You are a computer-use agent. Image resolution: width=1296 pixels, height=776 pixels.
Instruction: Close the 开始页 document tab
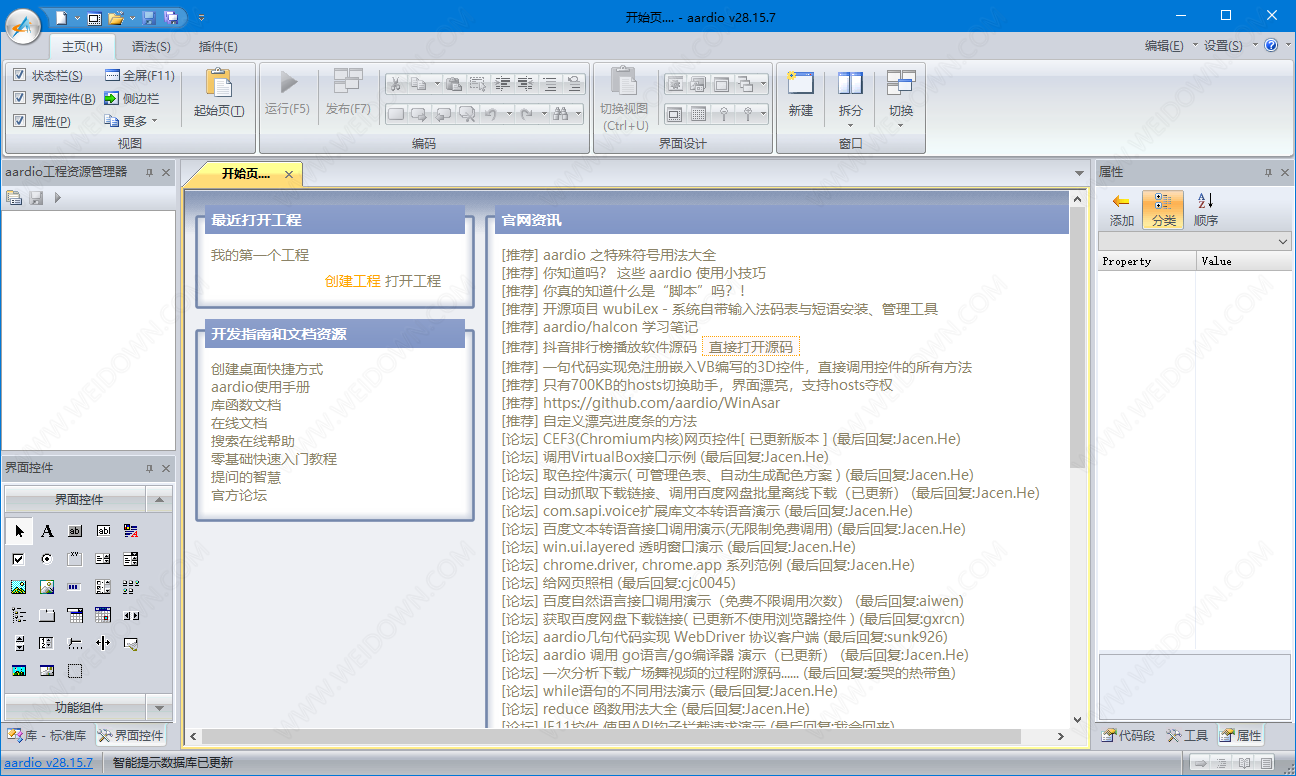coord(289,174)
